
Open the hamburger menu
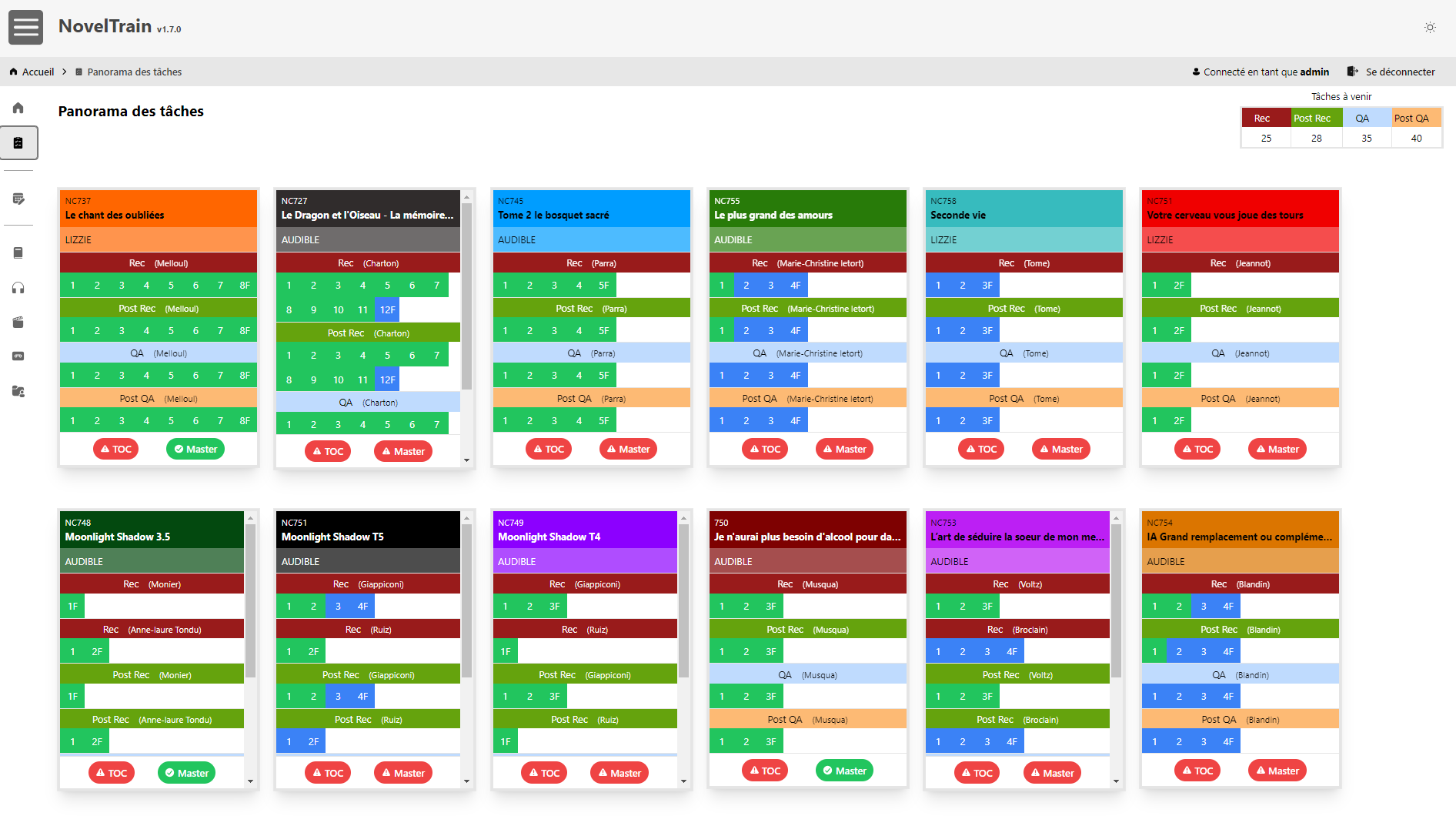[25, 28]
